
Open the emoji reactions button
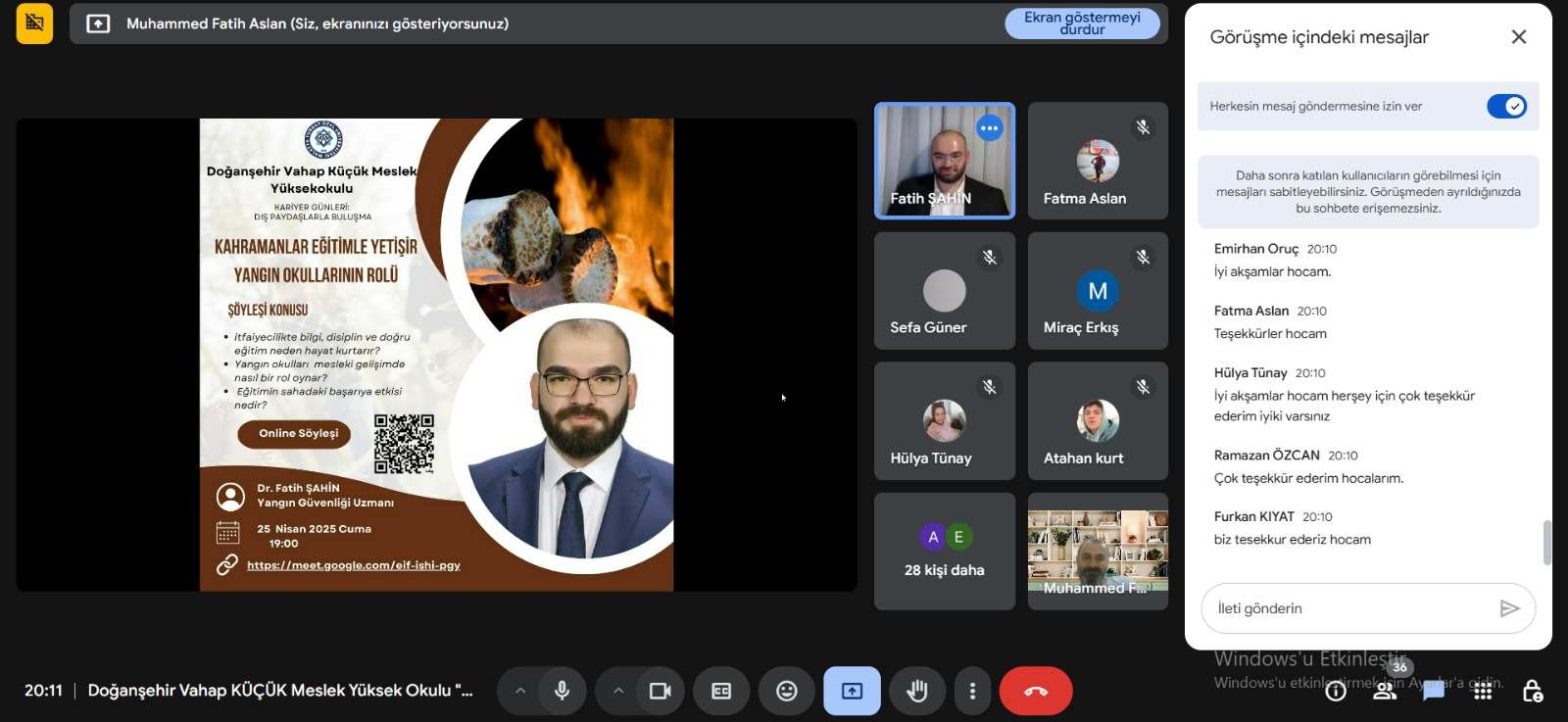[x=787, y=691]
